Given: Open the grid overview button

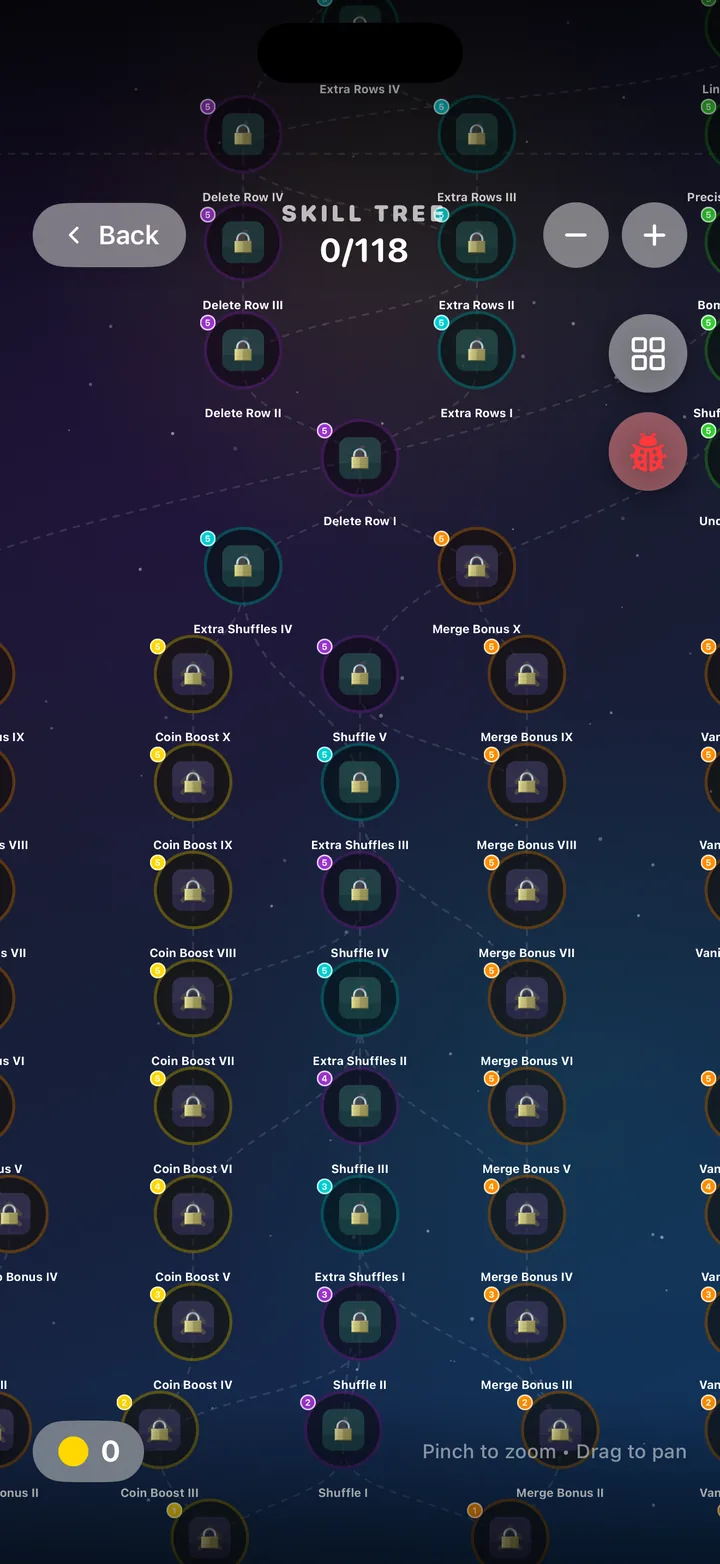Looking at the screenshot, I should 648,353.
